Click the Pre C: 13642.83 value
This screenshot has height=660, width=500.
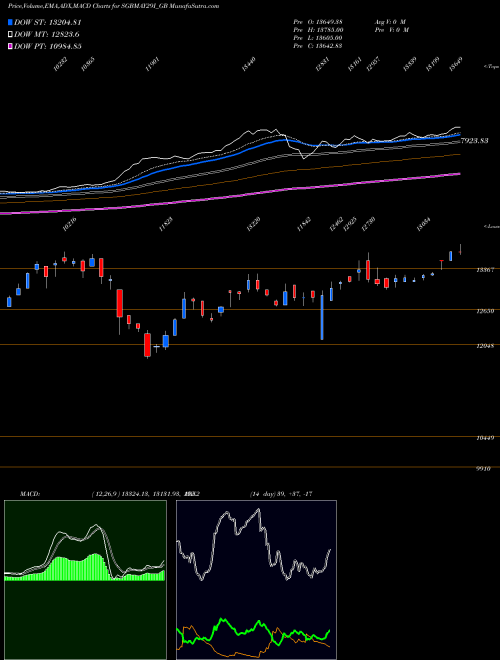318,46
